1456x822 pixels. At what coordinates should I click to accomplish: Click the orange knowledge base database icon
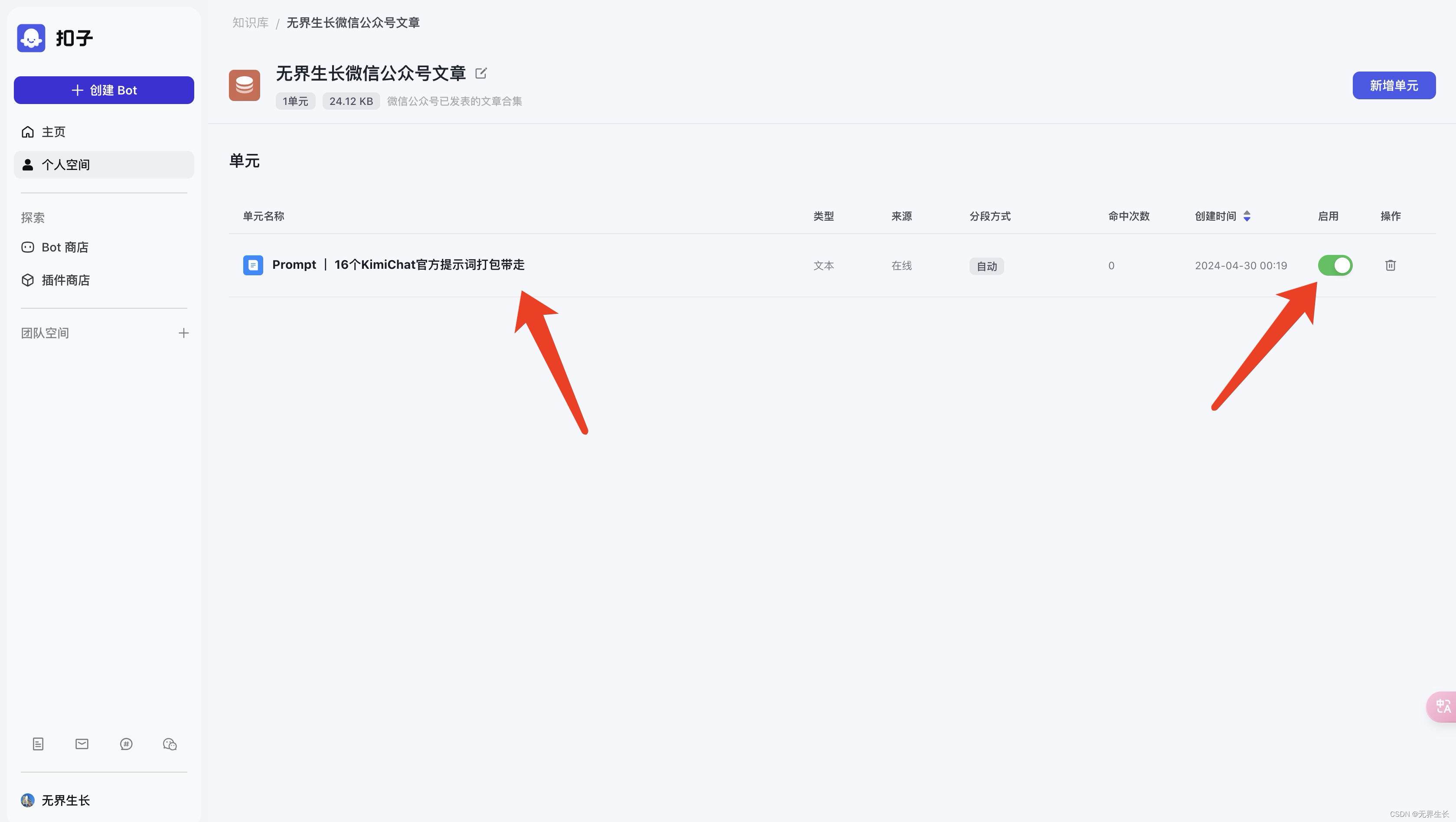pos(244,85)
